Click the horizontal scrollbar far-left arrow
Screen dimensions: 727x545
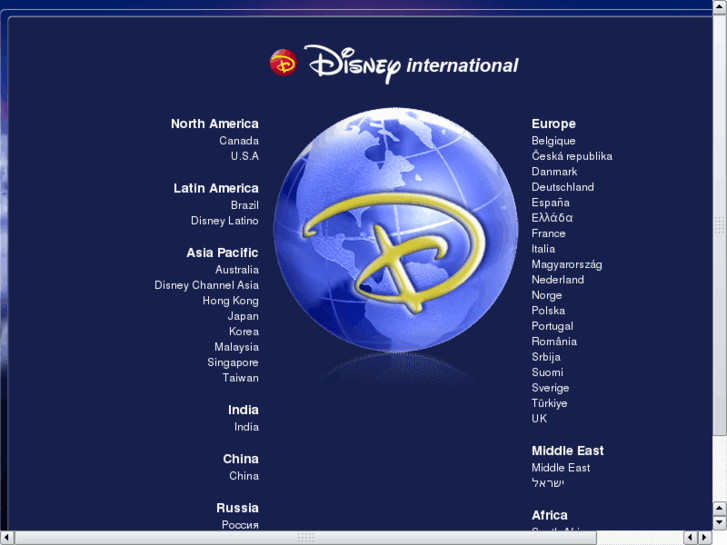tap(7, 538)
